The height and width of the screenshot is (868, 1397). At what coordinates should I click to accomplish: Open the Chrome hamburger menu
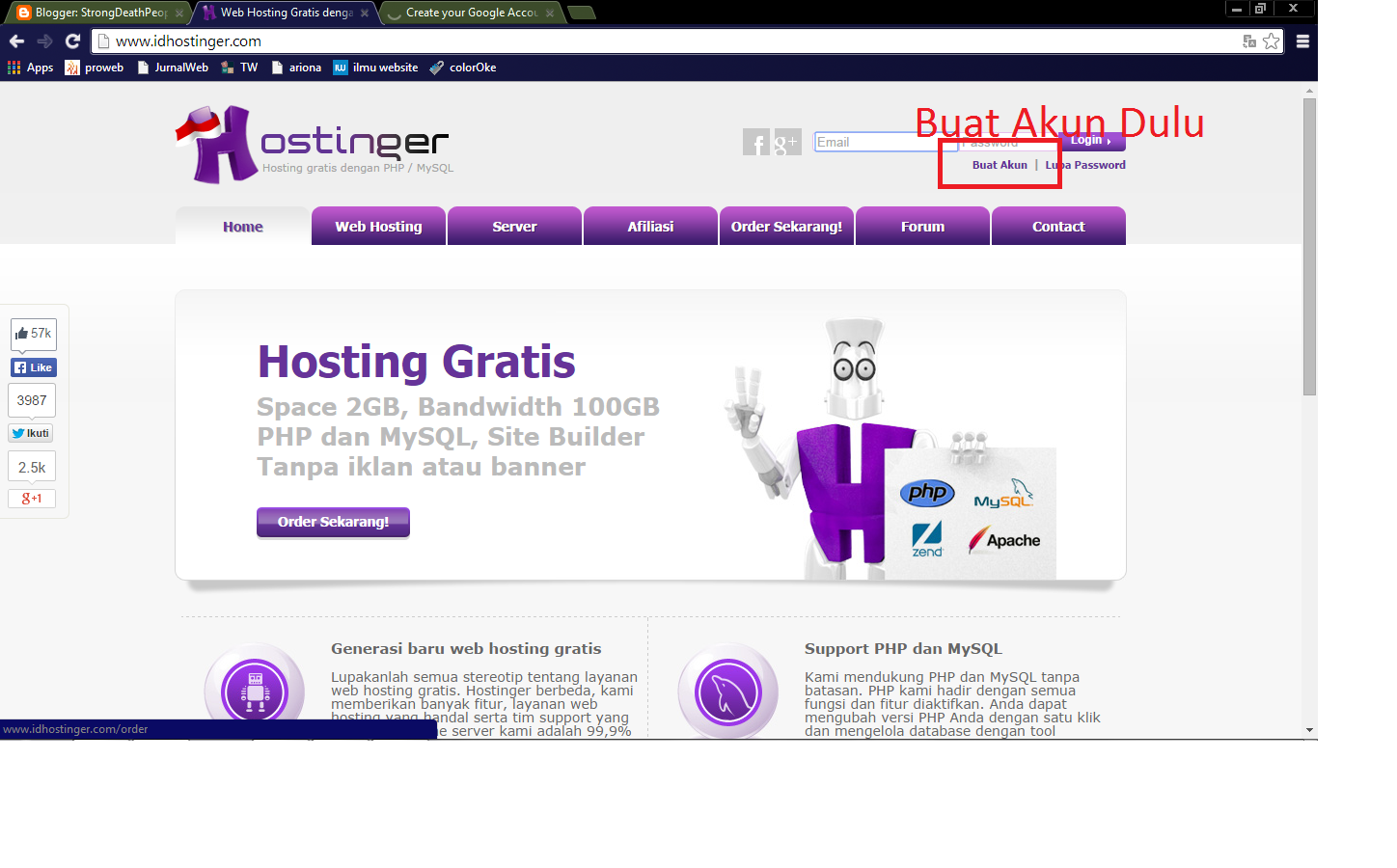click(x=1302, y=41)
